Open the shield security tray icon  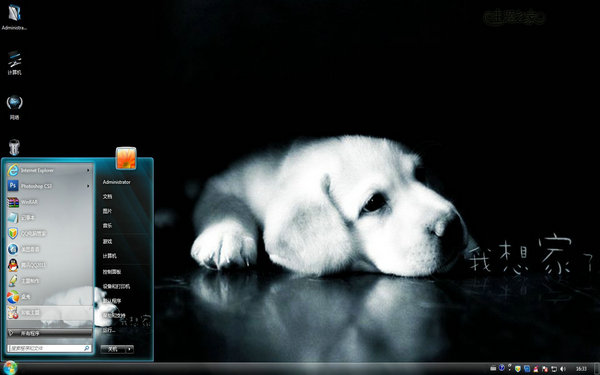(518, 369)
